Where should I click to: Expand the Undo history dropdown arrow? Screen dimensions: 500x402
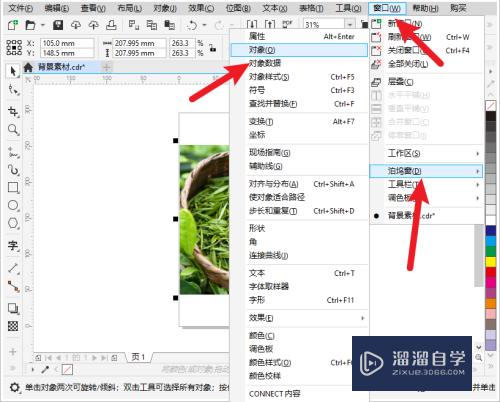click(x=204, y=25)
